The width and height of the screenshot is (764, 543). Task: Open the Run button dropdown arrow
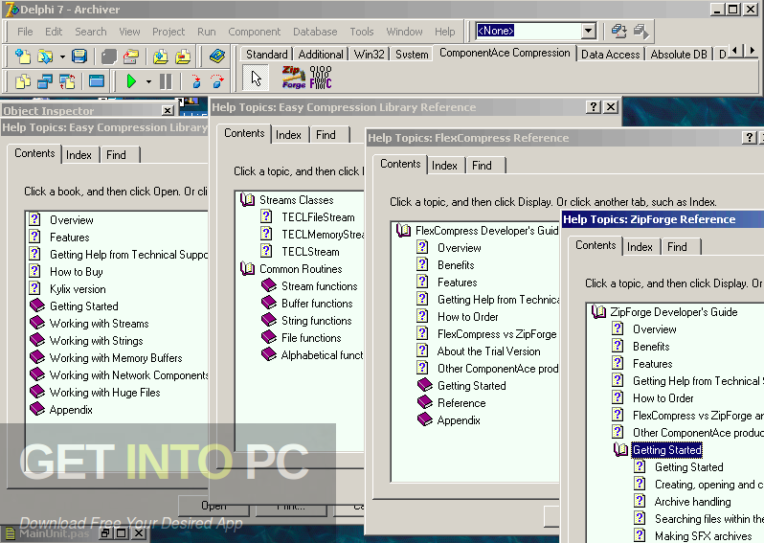coord(148,82)
